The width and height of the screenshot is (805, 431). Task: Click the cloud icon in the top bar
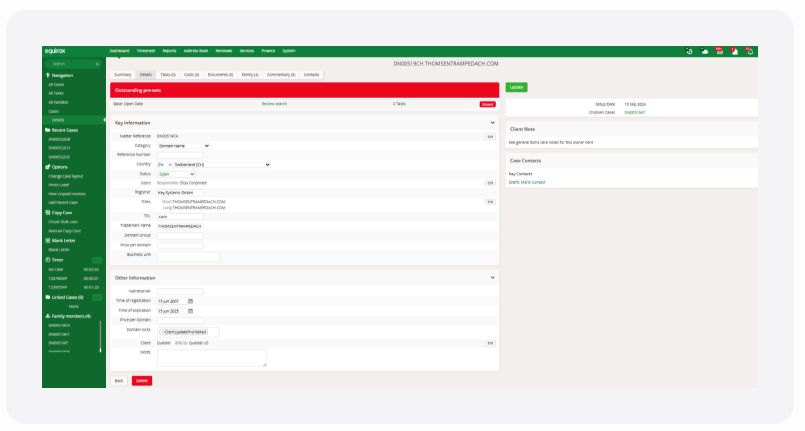pyautogui.click(x=704, y=51)
